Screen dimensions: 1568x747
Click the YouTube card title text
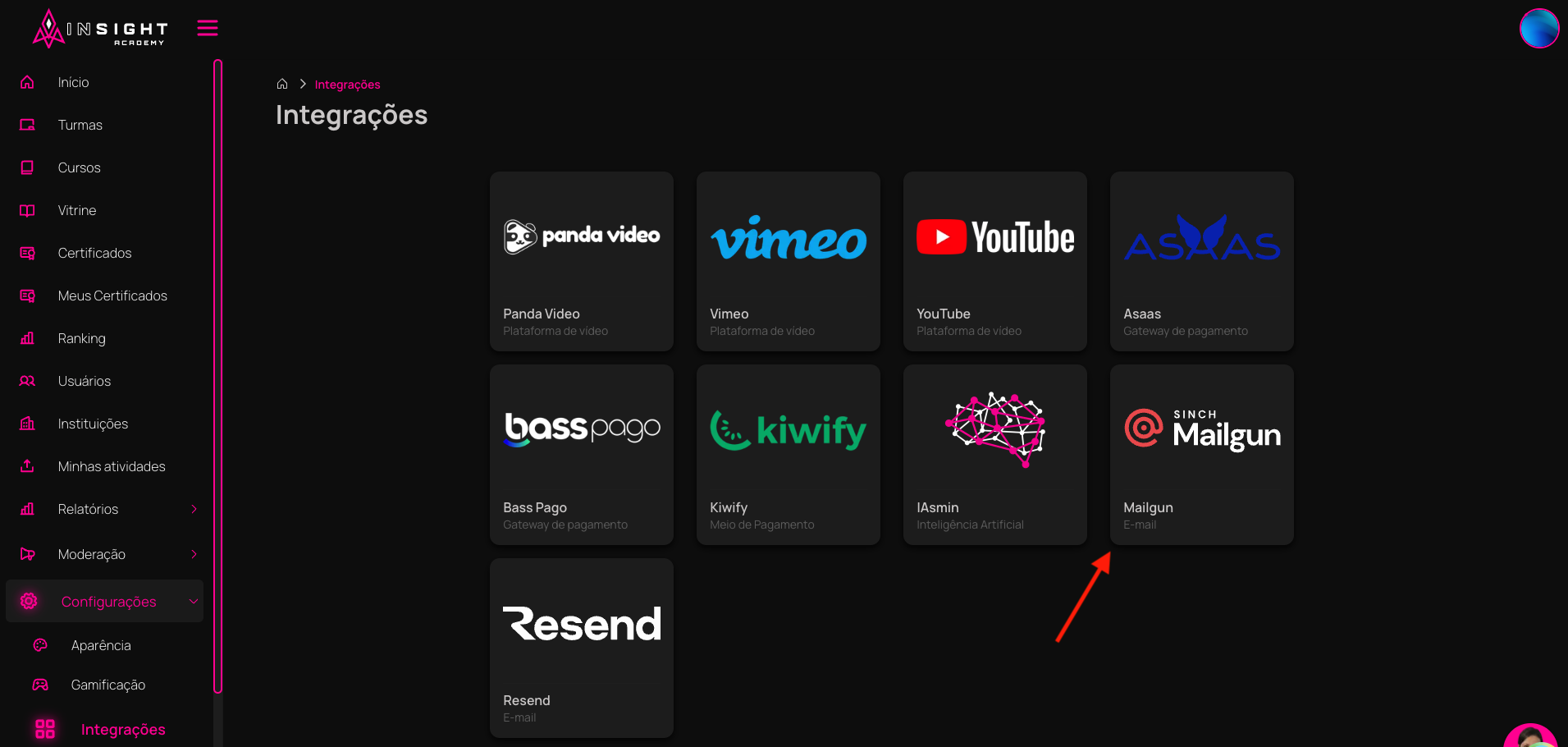click(x=944, y=314)
